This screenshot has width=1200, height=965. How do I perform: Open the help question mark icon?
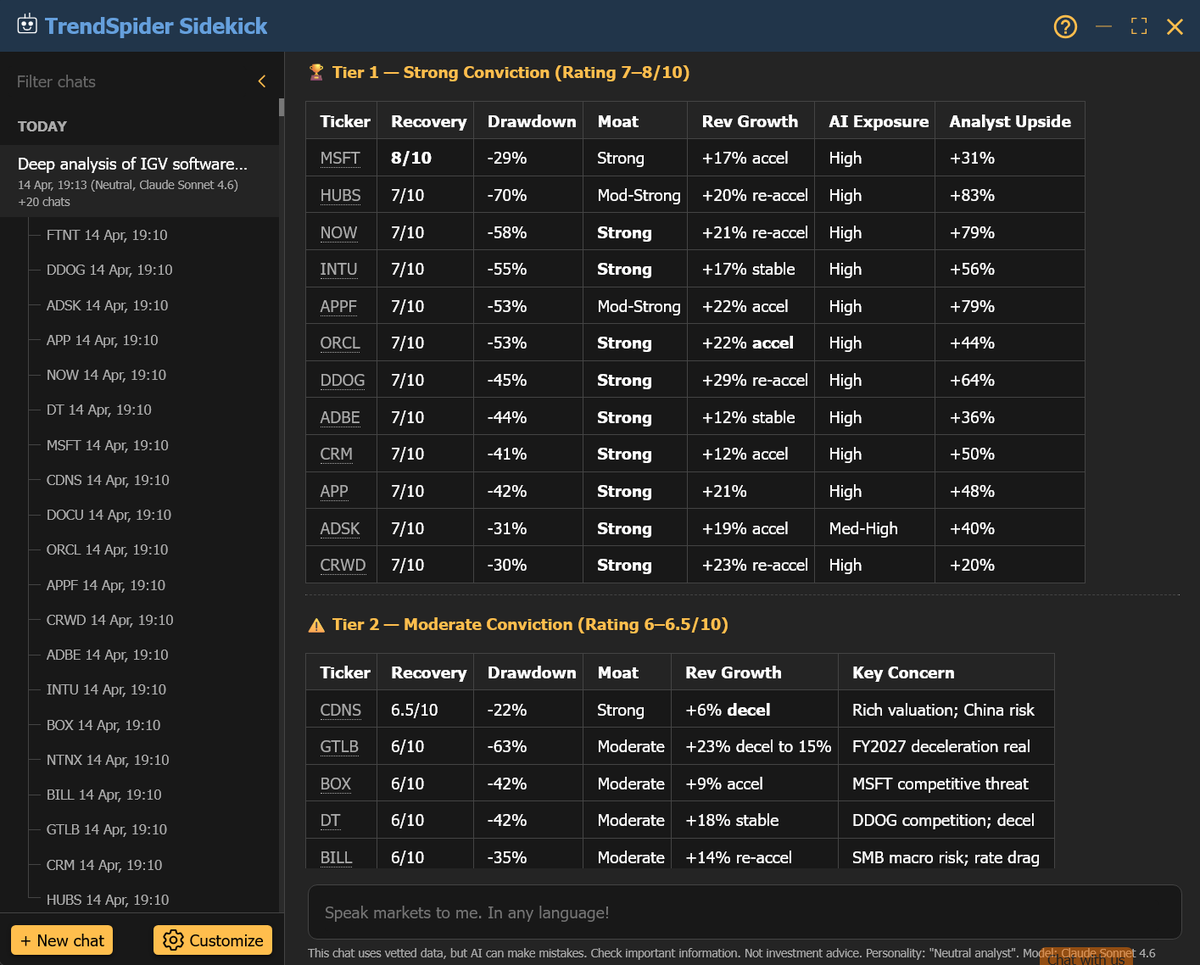point(1066,27)
